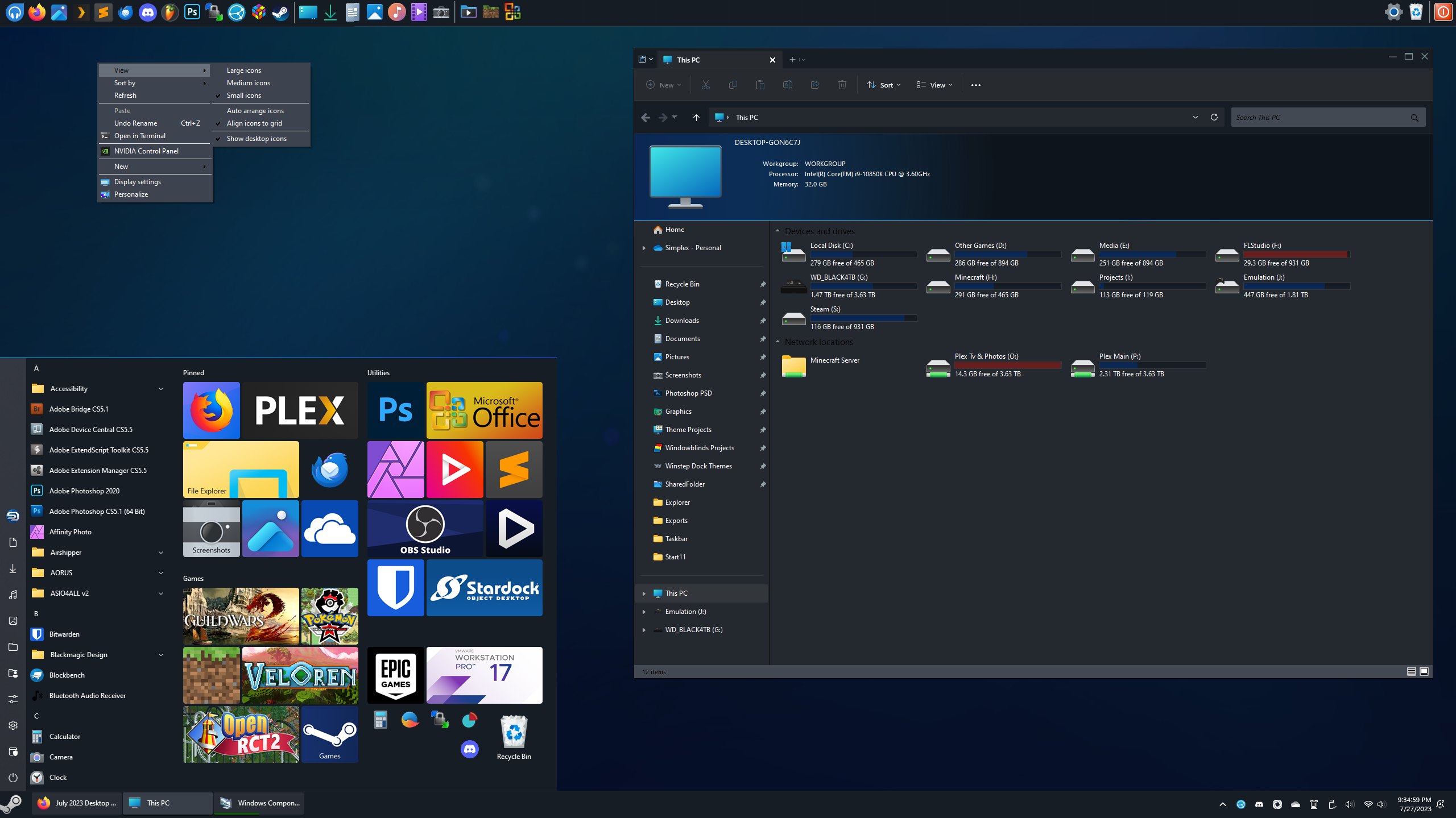Open the OneDrive cloud tile
This screenshot has height=818, width=1456.
tap(329, 528)
